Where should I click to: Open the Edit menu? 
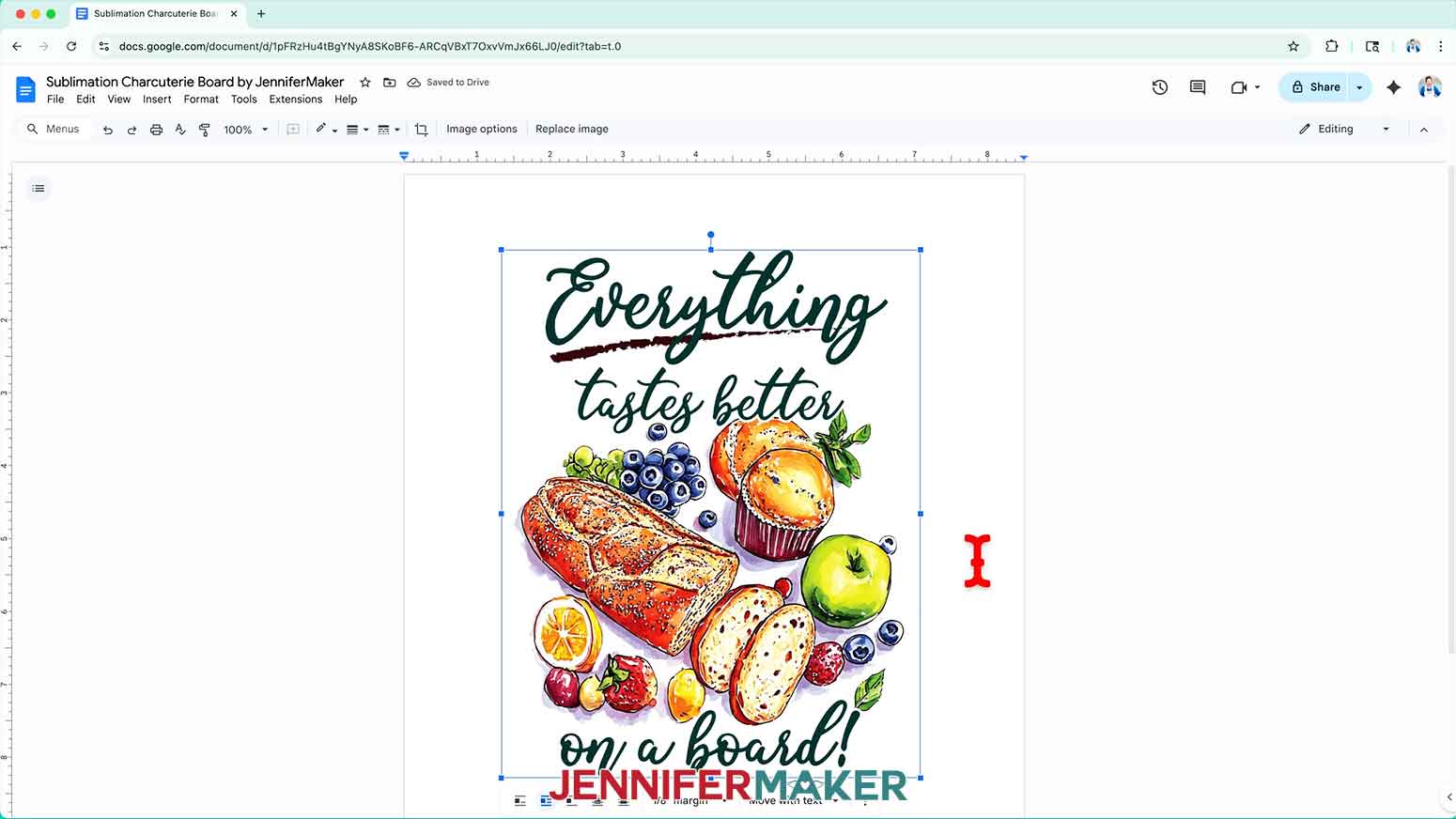point(85,100)
